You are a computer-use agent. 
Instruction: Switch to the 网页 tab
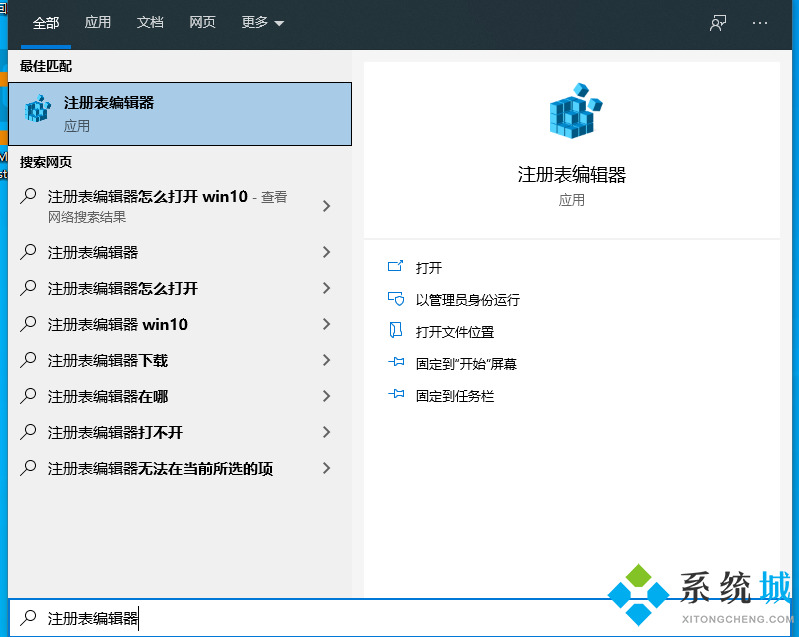[202, 23]
